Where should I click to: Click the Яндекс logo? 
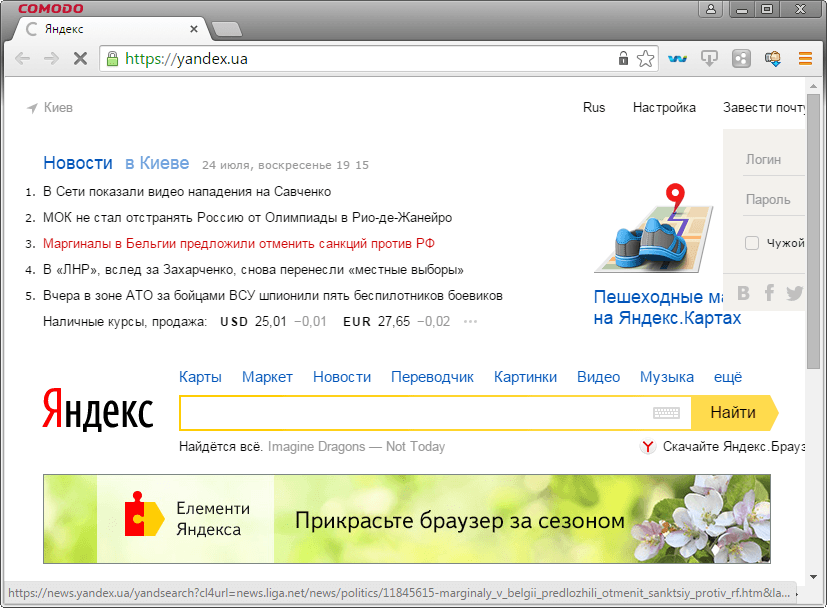pyautogui.click(x=98, y=409)
